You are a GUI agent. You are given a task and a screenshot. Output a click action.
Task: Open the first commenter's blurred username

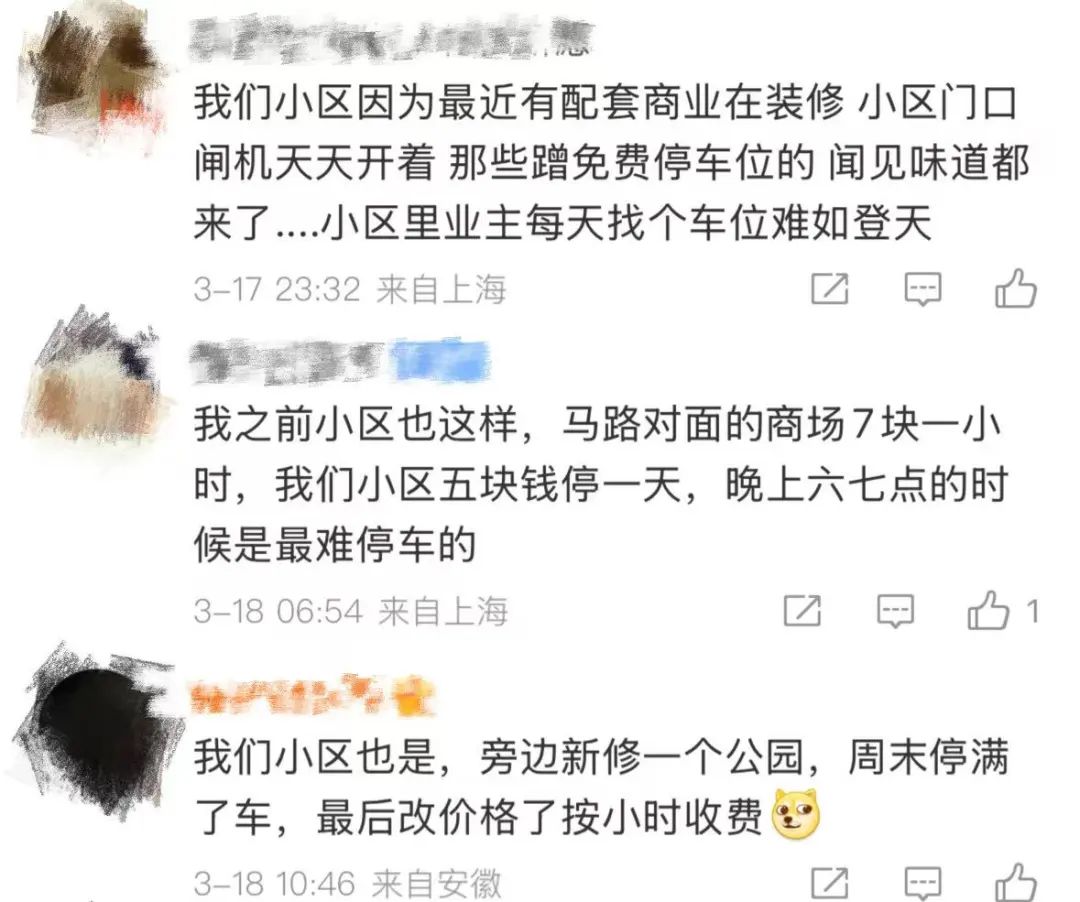[390, 38]
